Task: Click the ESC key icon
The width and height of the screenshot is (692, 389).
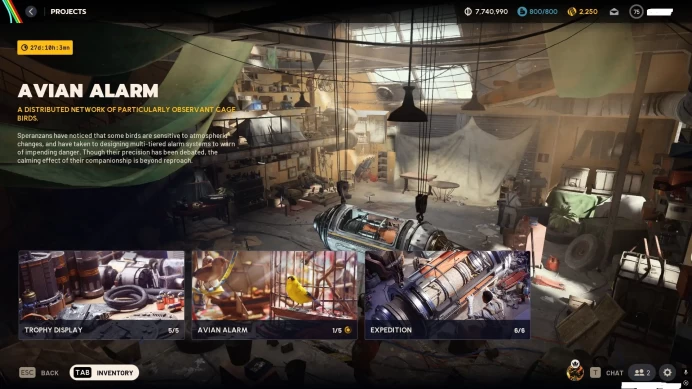Action: coord(27,373)
